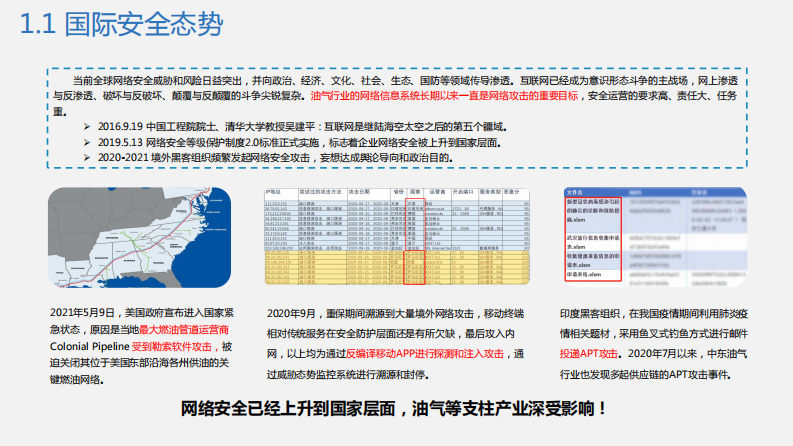Click the bullet starting with '2016.9.19 中国工程院院士'

coord(302,127)
